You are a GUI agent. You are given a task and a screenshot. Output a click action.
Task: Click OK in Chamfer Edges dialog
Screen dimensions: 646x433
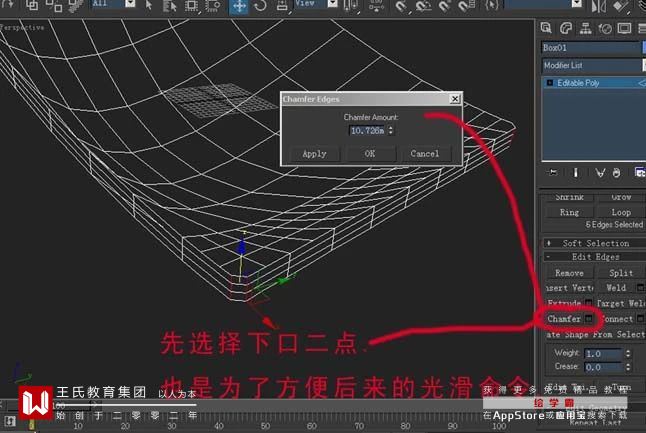pos(370,154)
